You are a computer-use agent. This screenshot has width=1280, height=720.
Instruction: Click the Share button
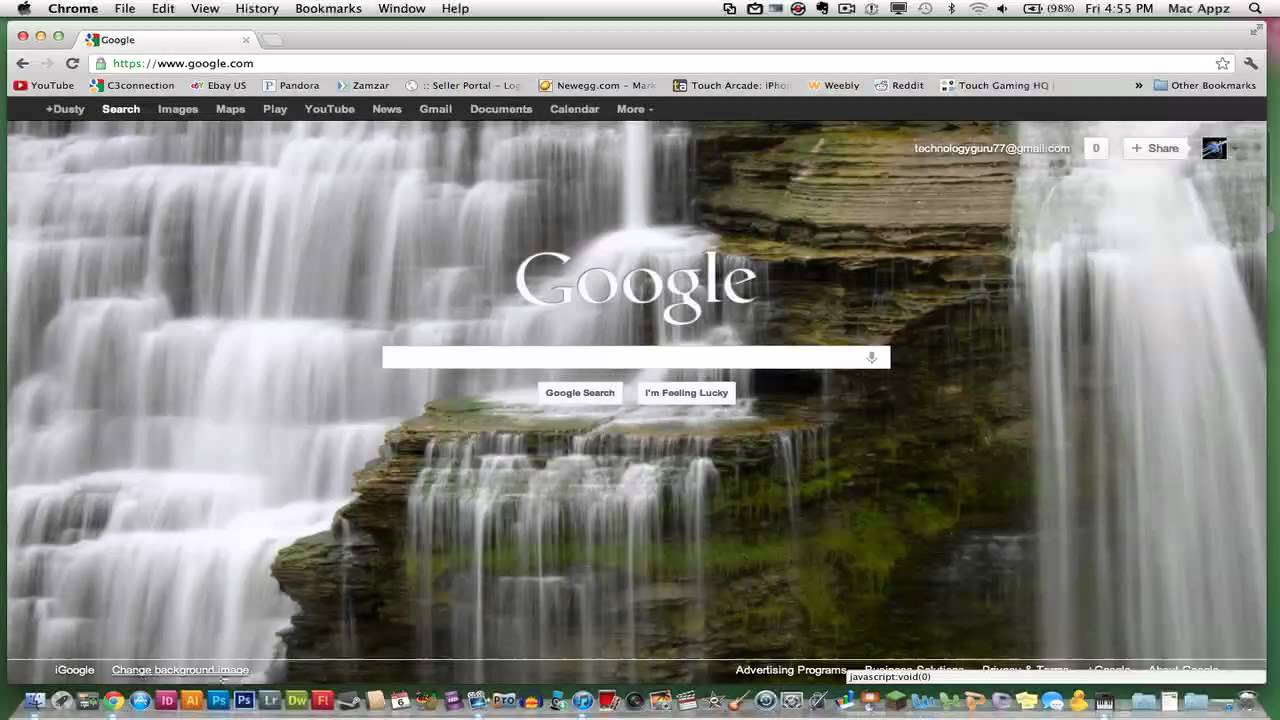click(1155, 148)
